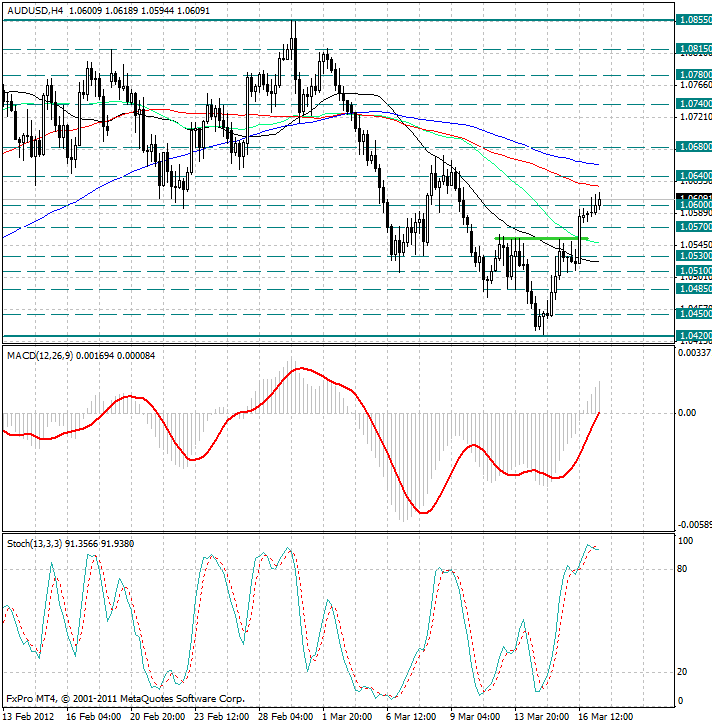The height and width of the screenshot is (724, 712).
Task: Select the 1.0485 price level label
Action: (x=694, y=289)
